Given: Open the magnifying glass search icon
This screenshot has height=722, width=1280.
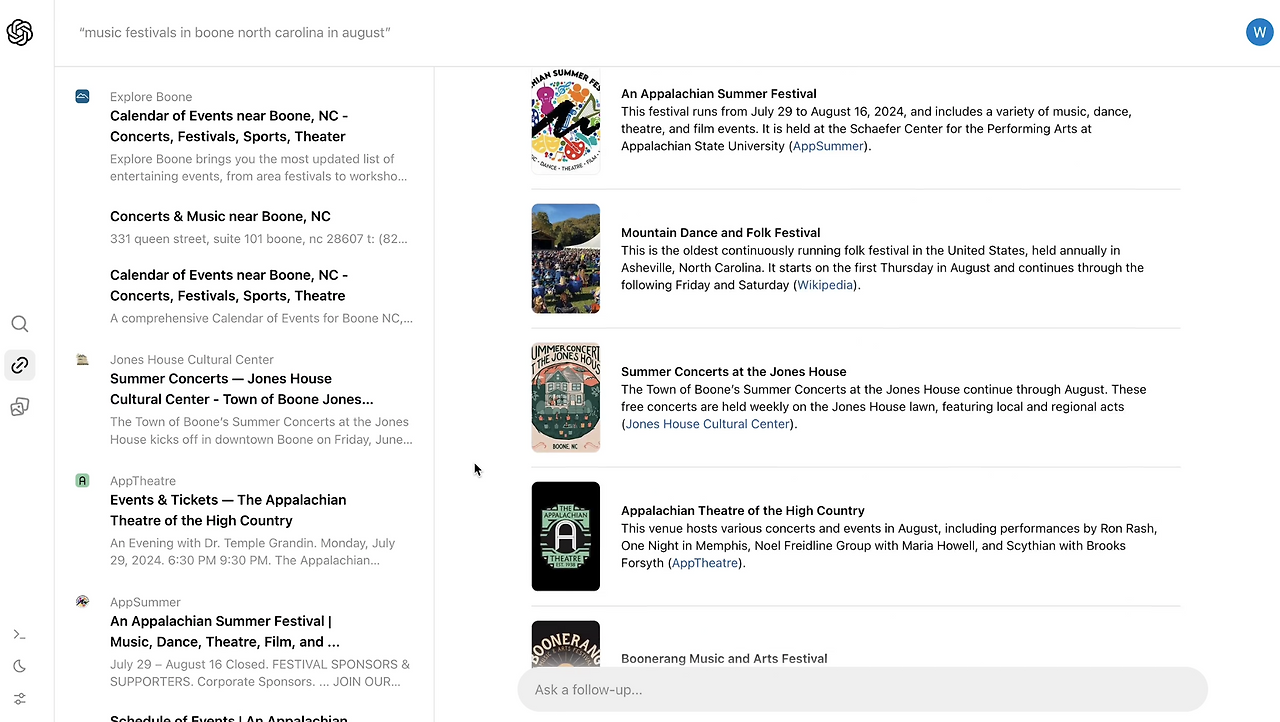Looking at the screenshot, I should pyautogui.click(x=20, y=324).
